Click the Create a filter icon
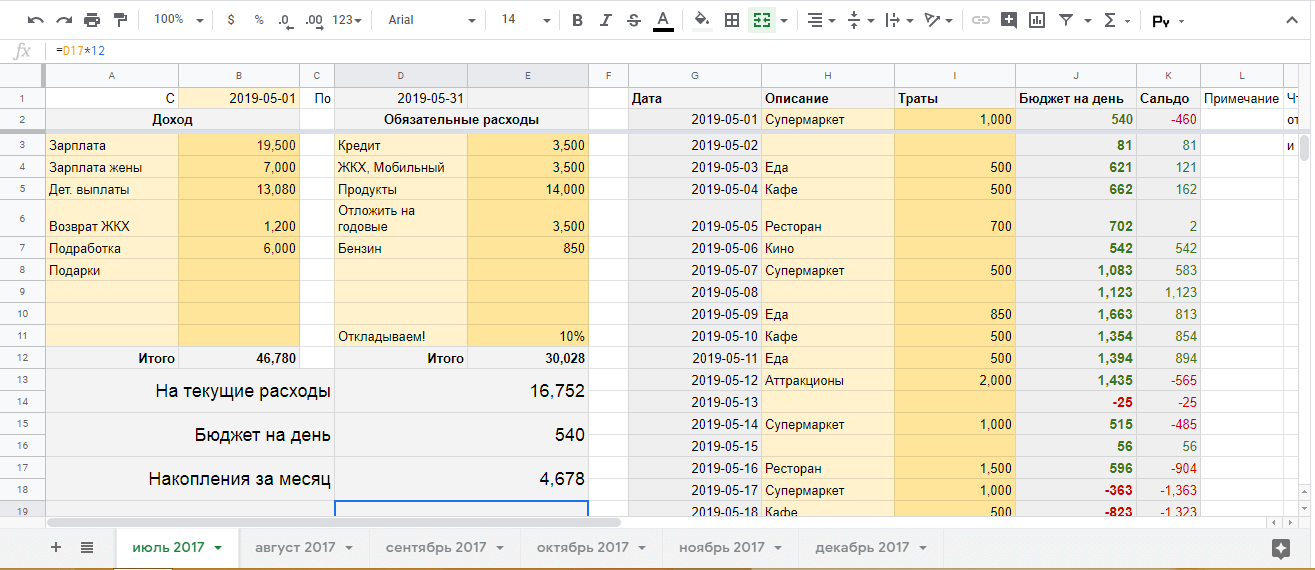The width and height of the screenshot is (1315, 570). [1066, 20]
